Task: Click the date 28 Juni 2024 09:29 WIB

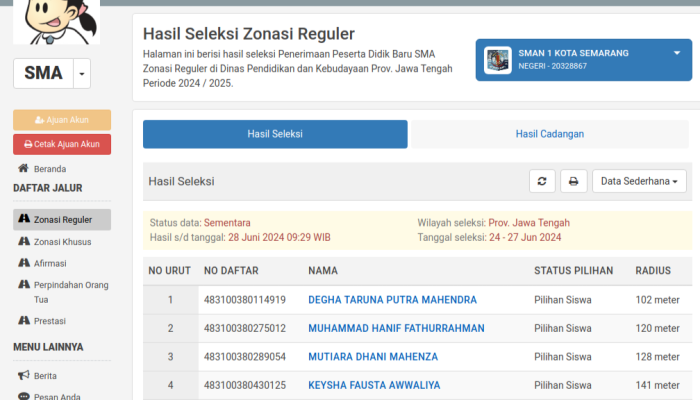Action: 279,238
